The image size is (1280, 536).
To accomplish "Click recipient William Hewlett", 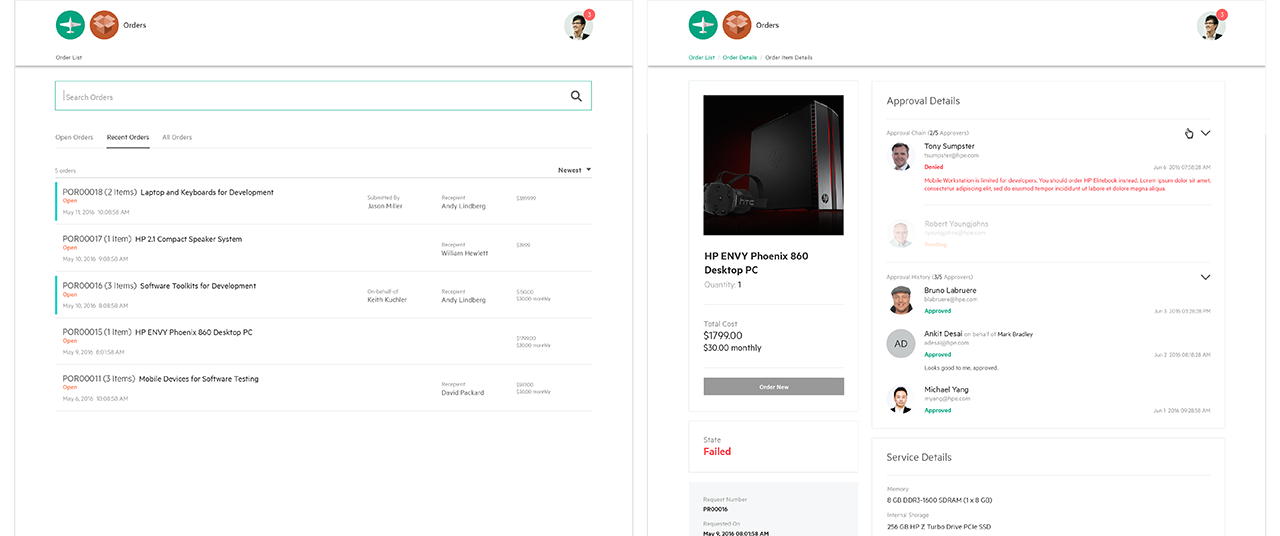I will pos(465,253).
